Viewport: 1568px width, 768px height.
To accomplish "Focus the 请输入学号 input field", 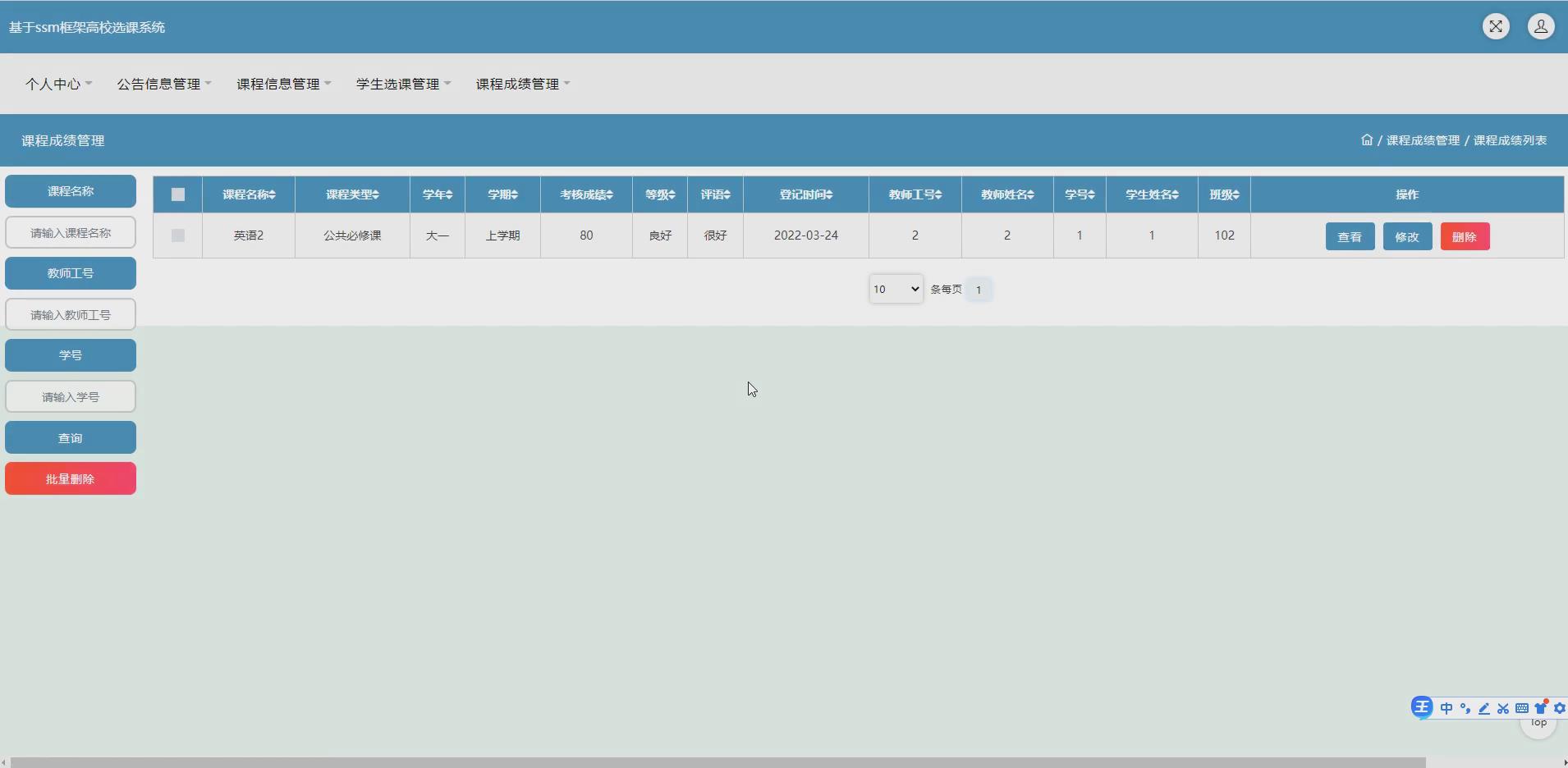I will tap(71, 396).
